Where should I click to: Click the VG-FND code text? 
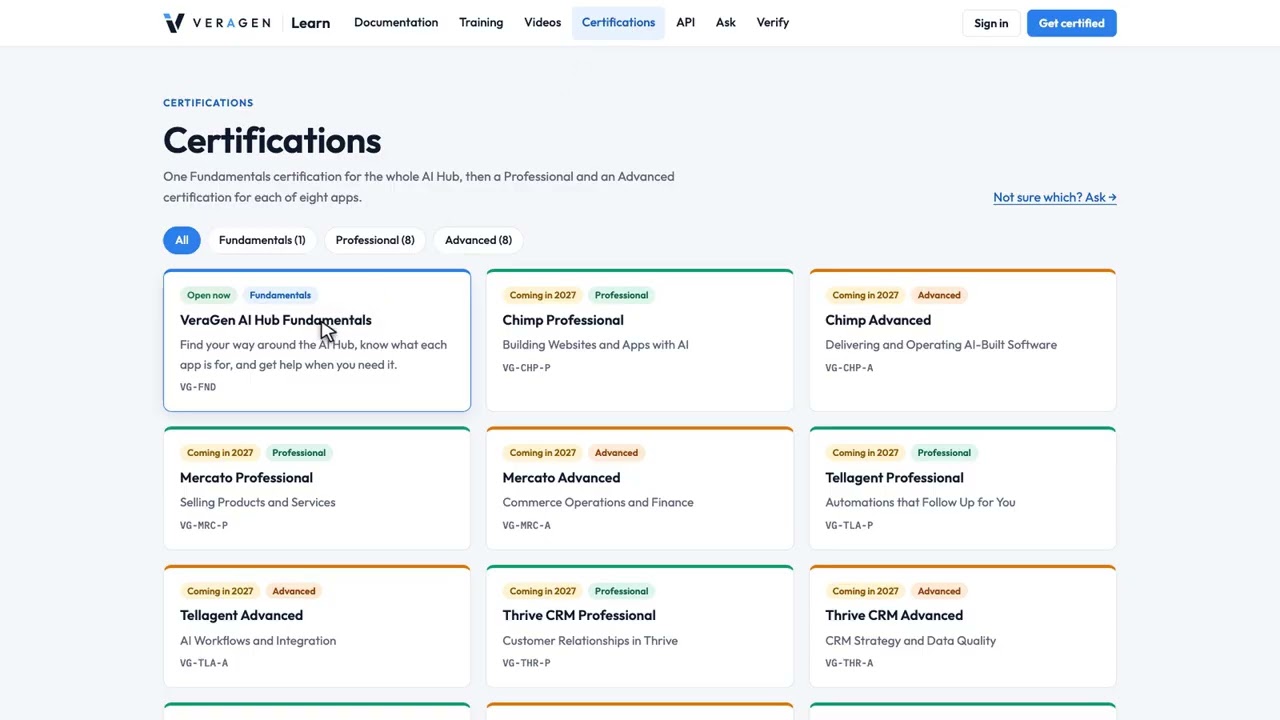(x=198, y=387)
